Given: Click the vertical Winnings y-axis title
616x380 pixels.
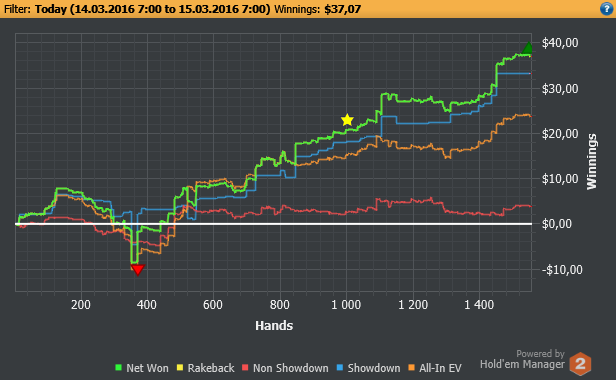Looking at the screenshot, I should tap(592, 162).
